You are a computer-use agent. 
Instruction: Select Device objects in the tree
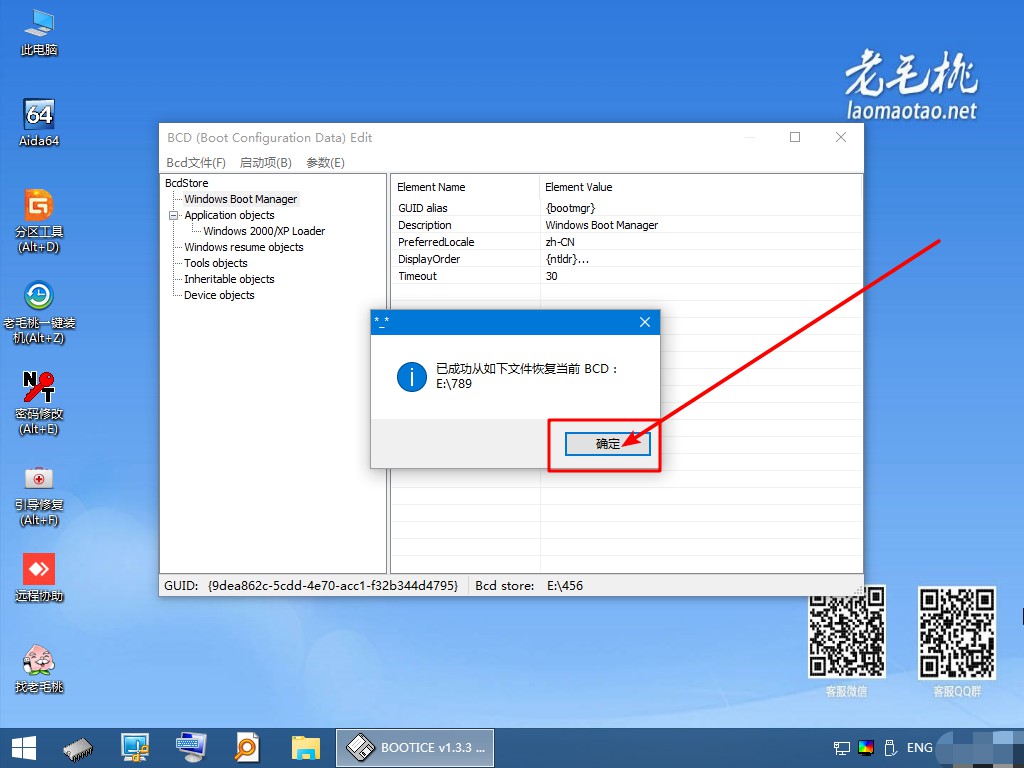tap(219, 295)
